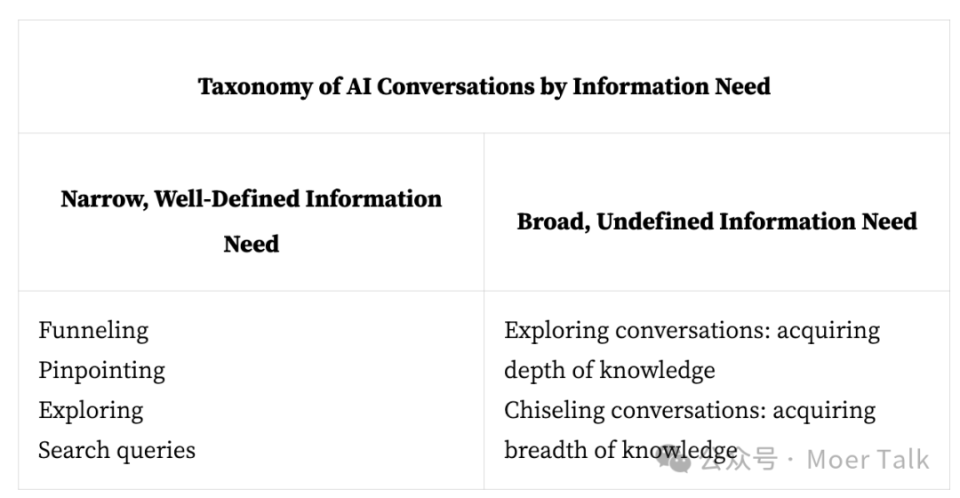
Task: Click the Exploring conversations line
Action: click(691, 330)
